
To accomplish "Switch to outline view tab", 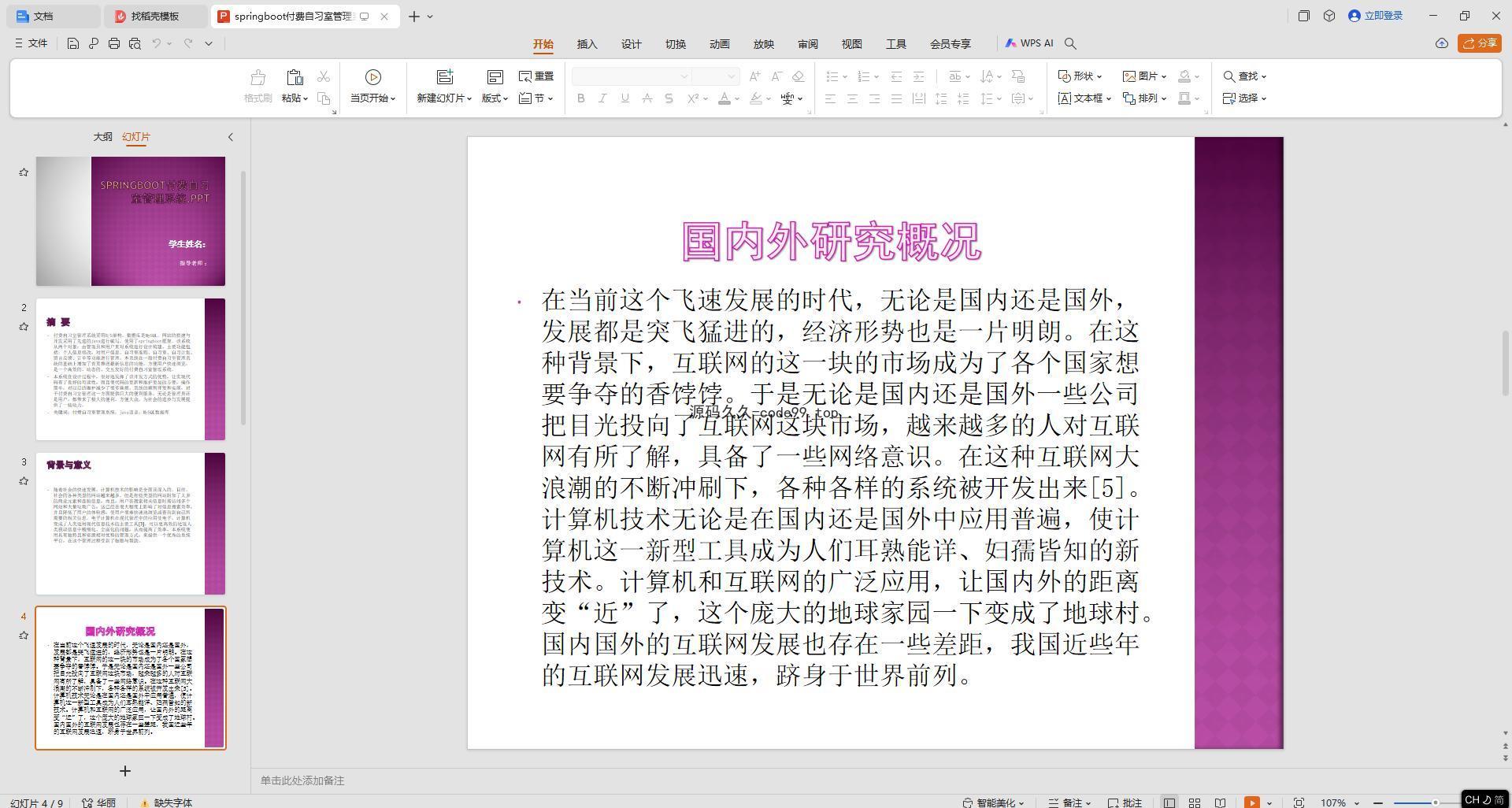I will click(x=102, y=136).
